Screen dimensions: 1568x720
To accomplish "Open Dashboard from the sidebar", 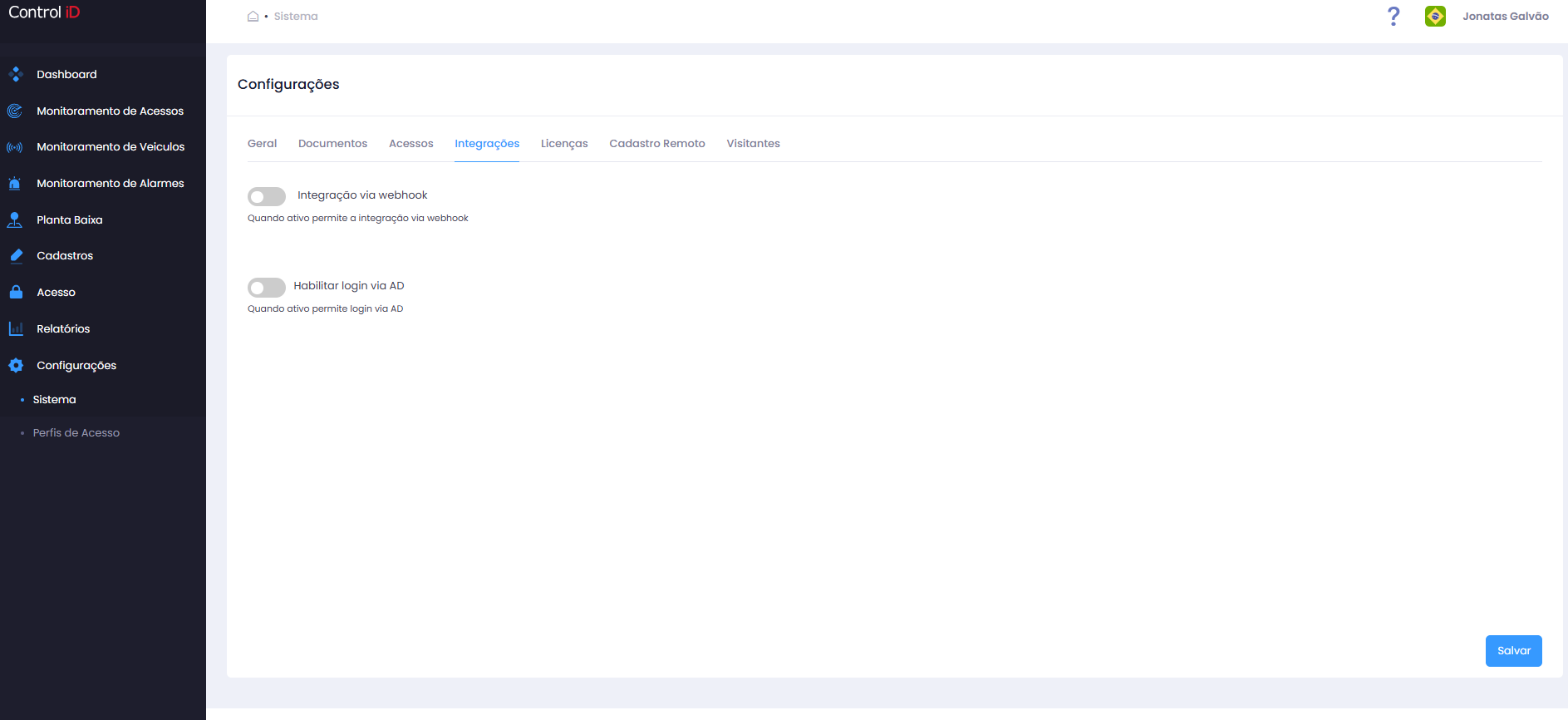I will point(66,75).
